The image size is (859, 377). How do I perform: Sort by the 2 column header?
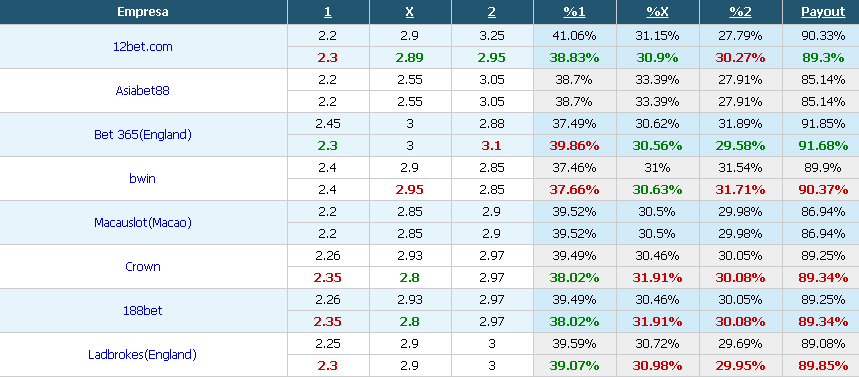pyautogui.click(x=492, y=12)
